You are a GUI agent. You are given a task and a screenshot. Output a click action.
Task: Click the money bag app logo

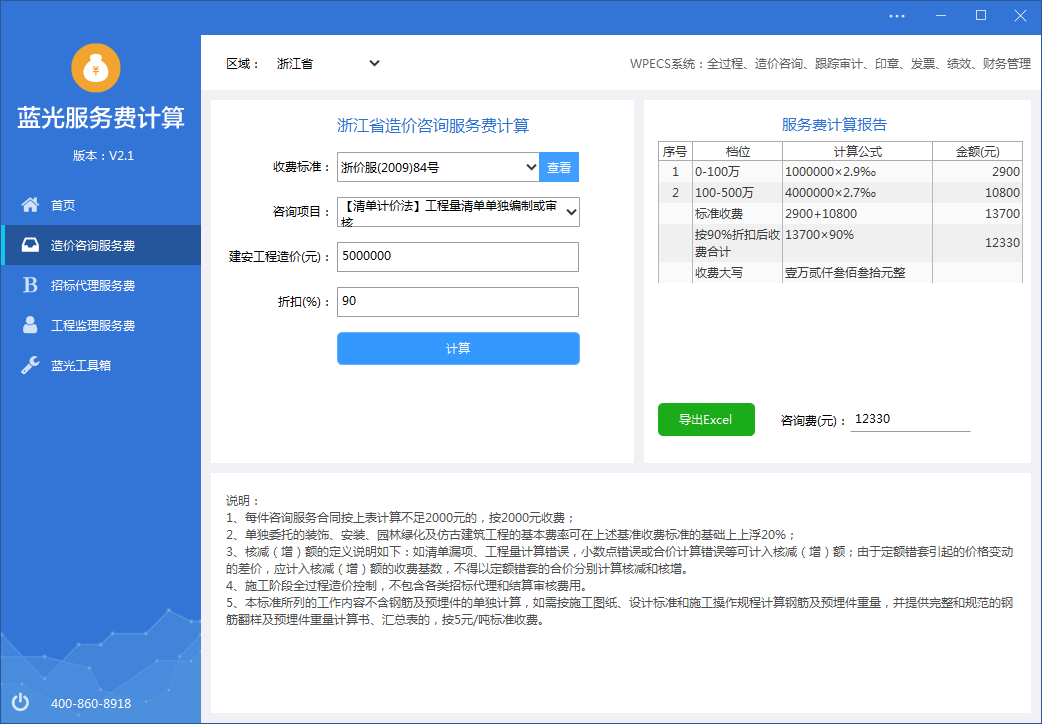[96, 68]
